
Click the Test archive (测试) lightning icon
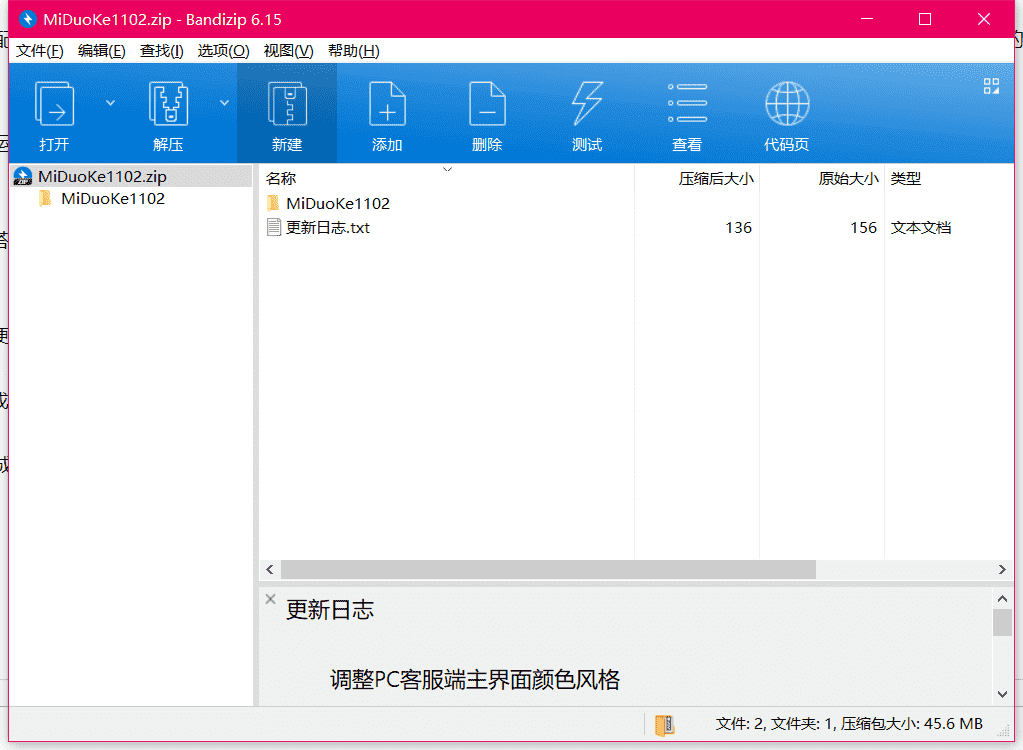(x=587, y=104)
